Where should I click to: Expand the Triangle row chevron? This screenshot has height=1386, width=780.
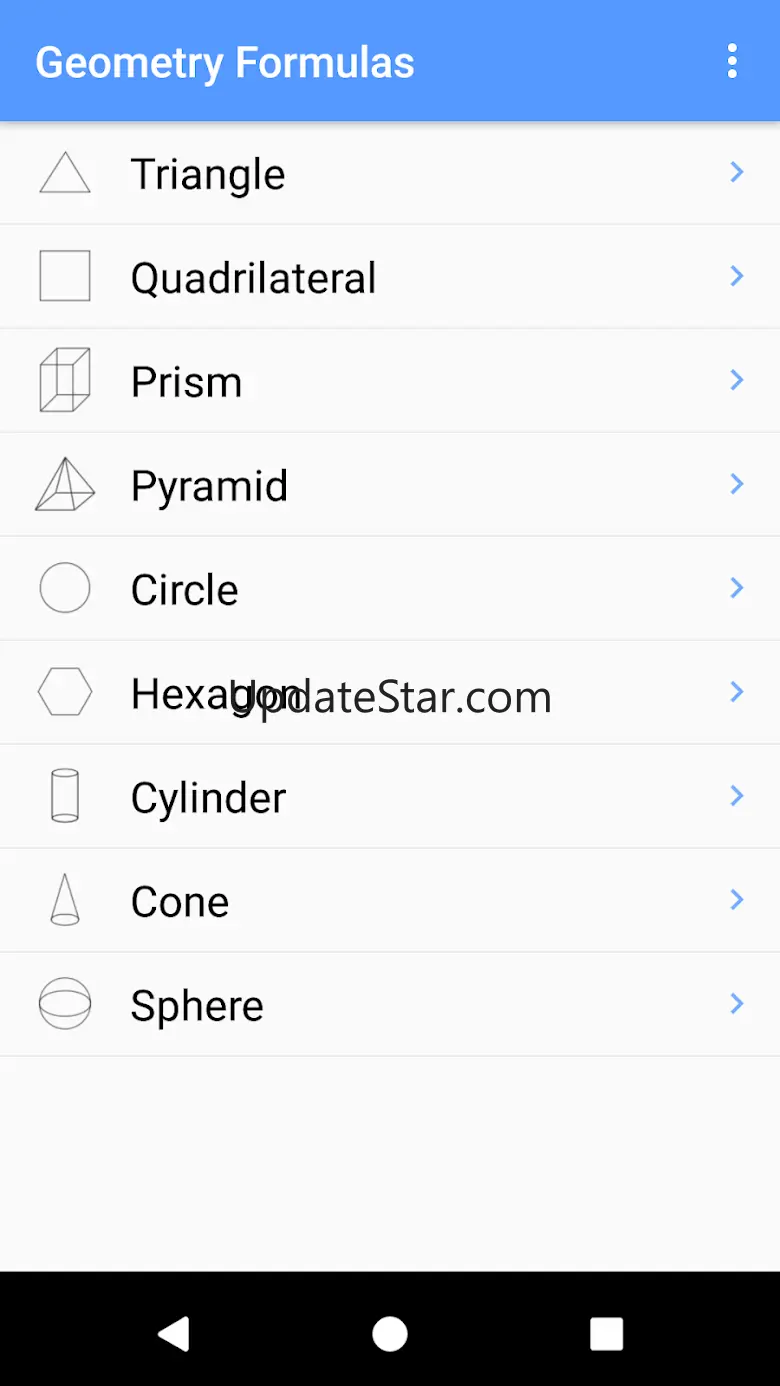coord(737,173)
